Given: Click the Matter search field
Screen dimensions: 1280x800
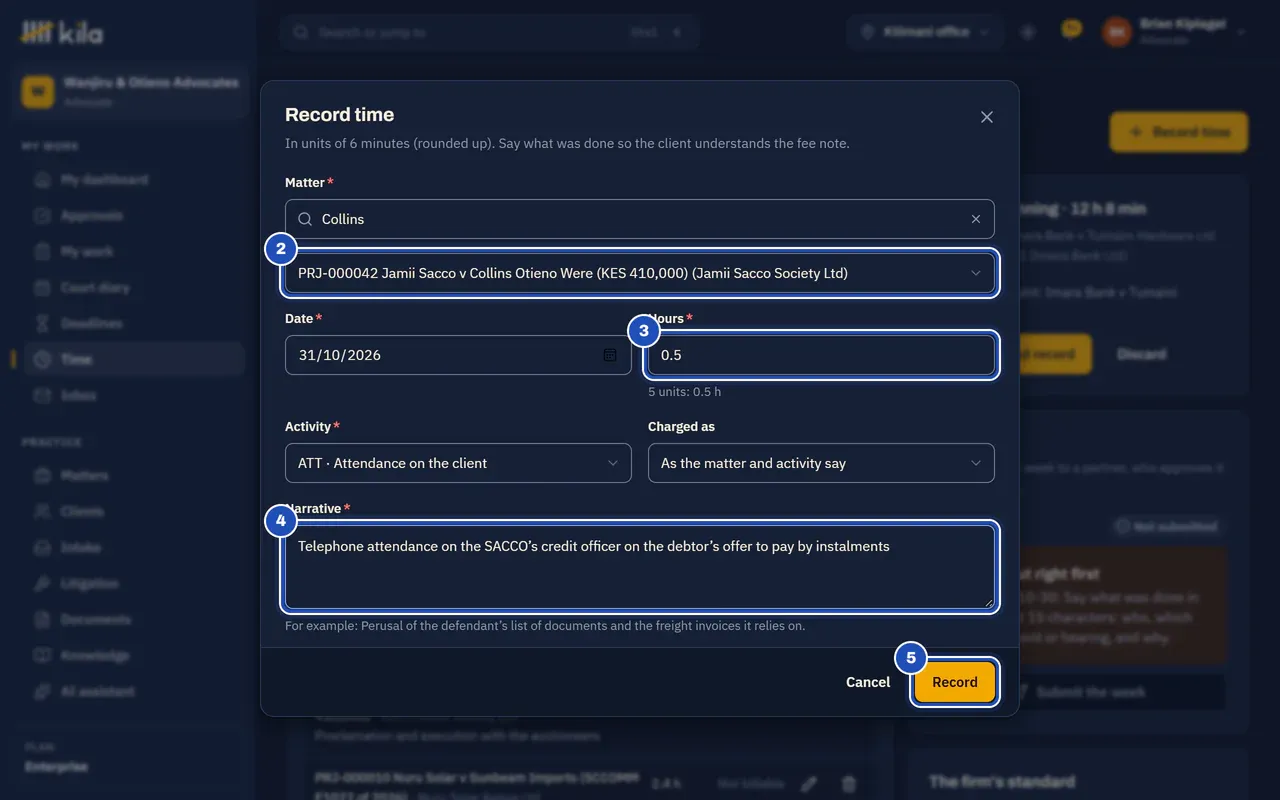Looking at the screenshot, I should 640,219.
